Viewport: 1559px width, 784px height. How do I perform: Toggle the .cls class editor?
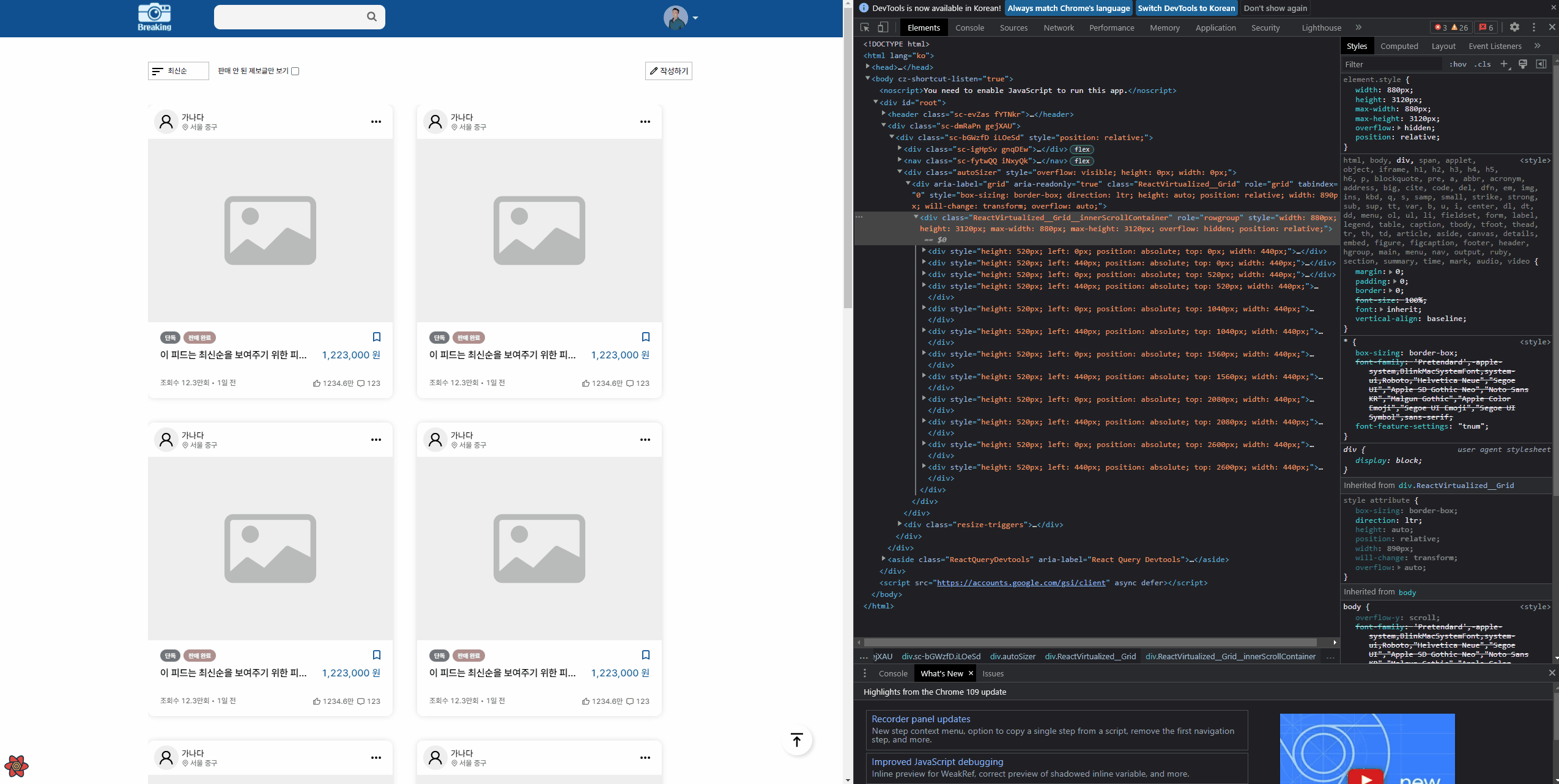click(x=1483, y=64)
